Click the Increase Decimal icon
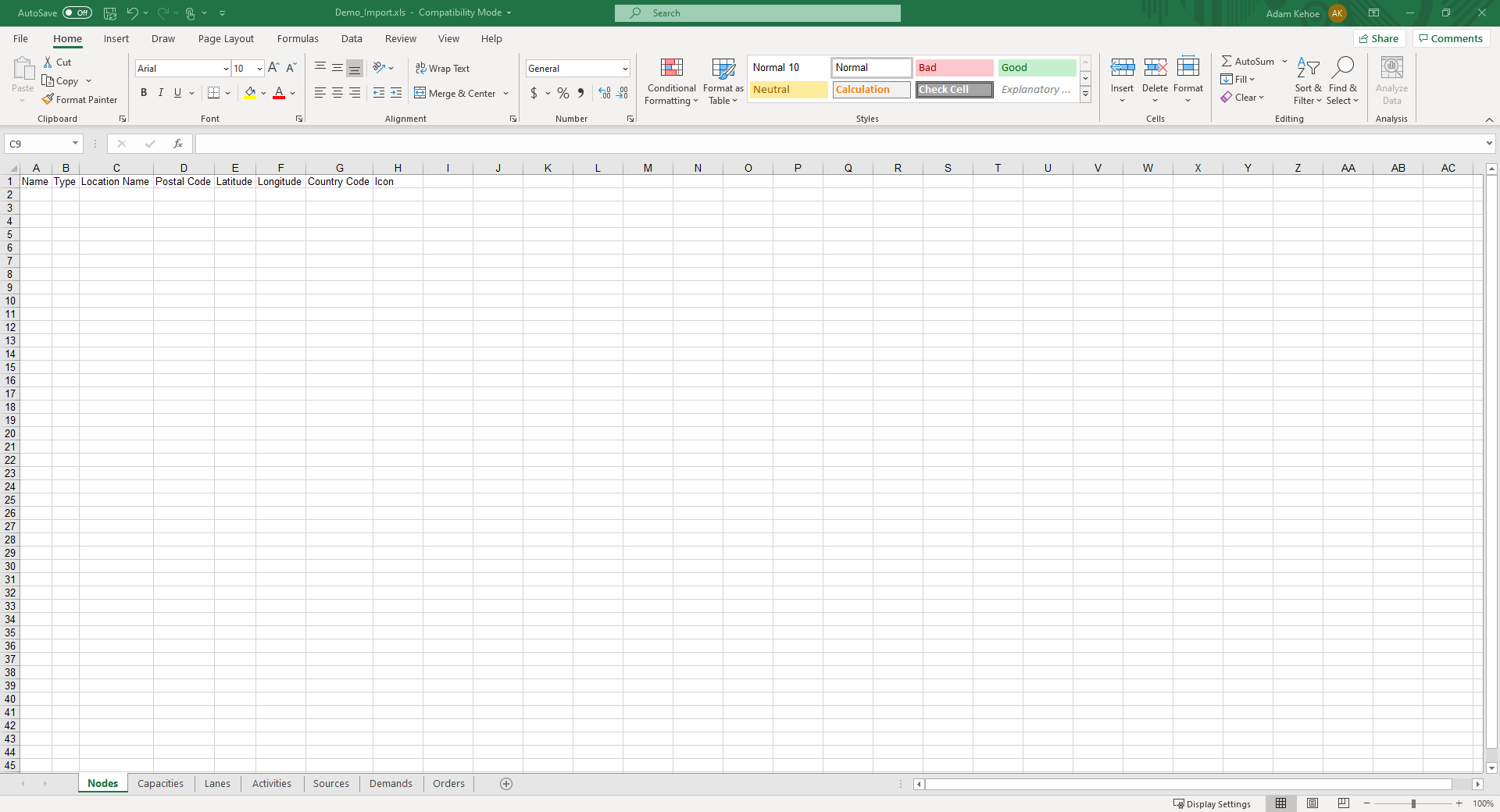This screenshot has width=1500, height=812. coord(605,93)
